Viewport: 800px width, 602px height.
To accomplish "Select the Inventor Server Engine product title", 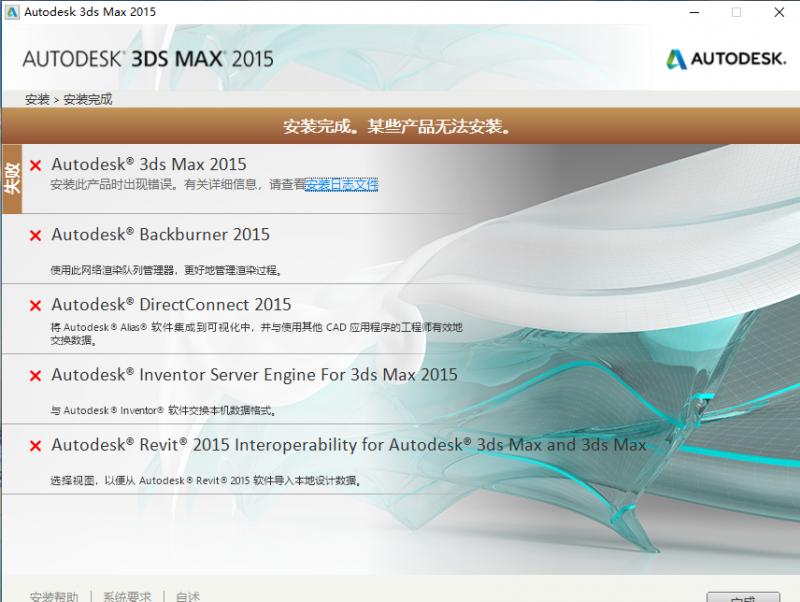I will pos(254,375).
